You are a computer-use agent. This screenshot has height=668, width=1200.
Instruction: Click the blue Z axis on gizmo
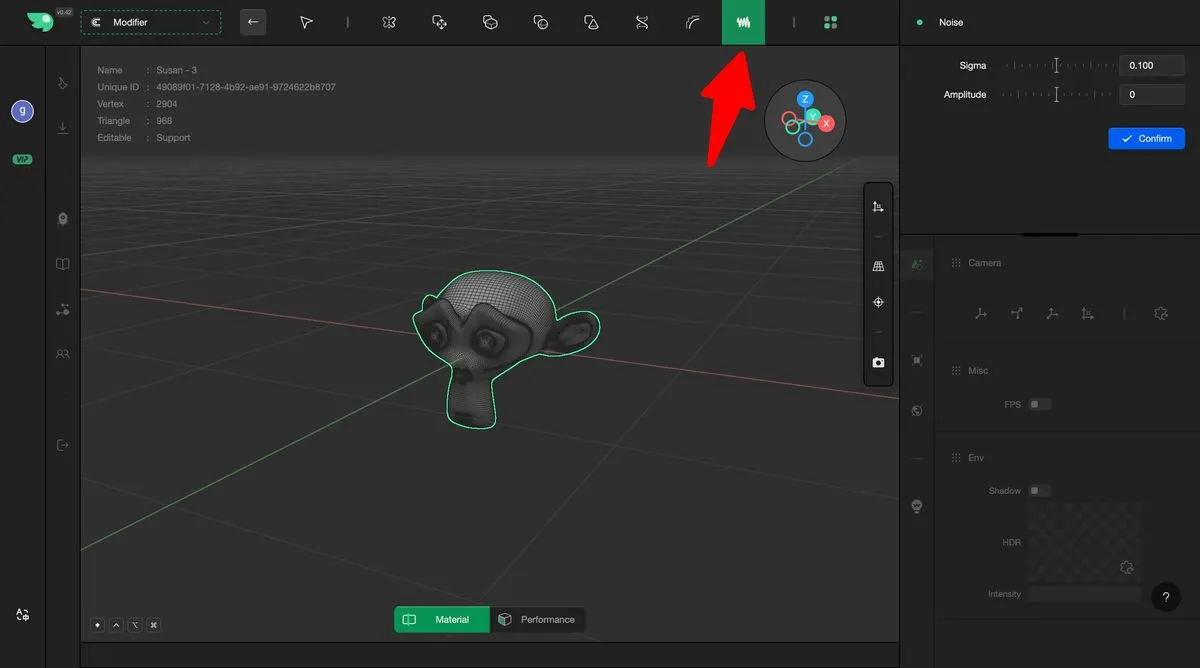[x=805, y=100]
